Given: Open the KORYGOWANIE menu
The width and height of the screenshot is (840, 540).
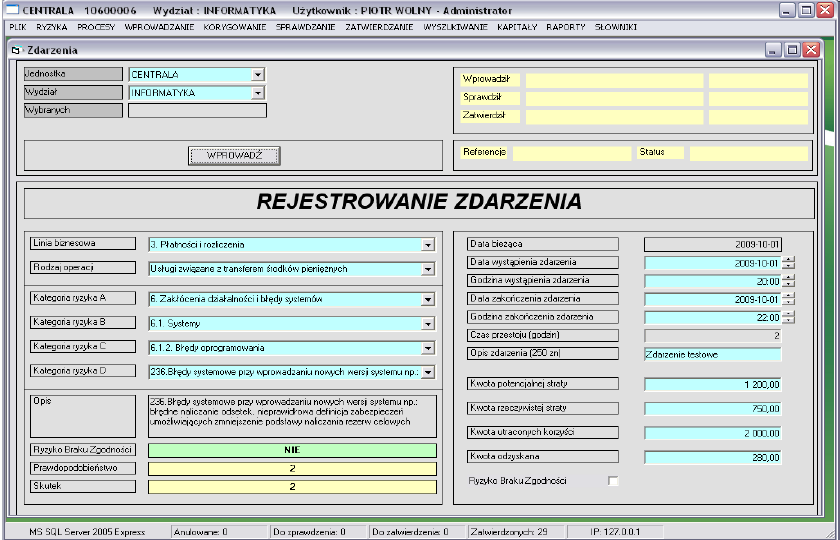Looking at the screenshot, I should [x=235, y=27].
